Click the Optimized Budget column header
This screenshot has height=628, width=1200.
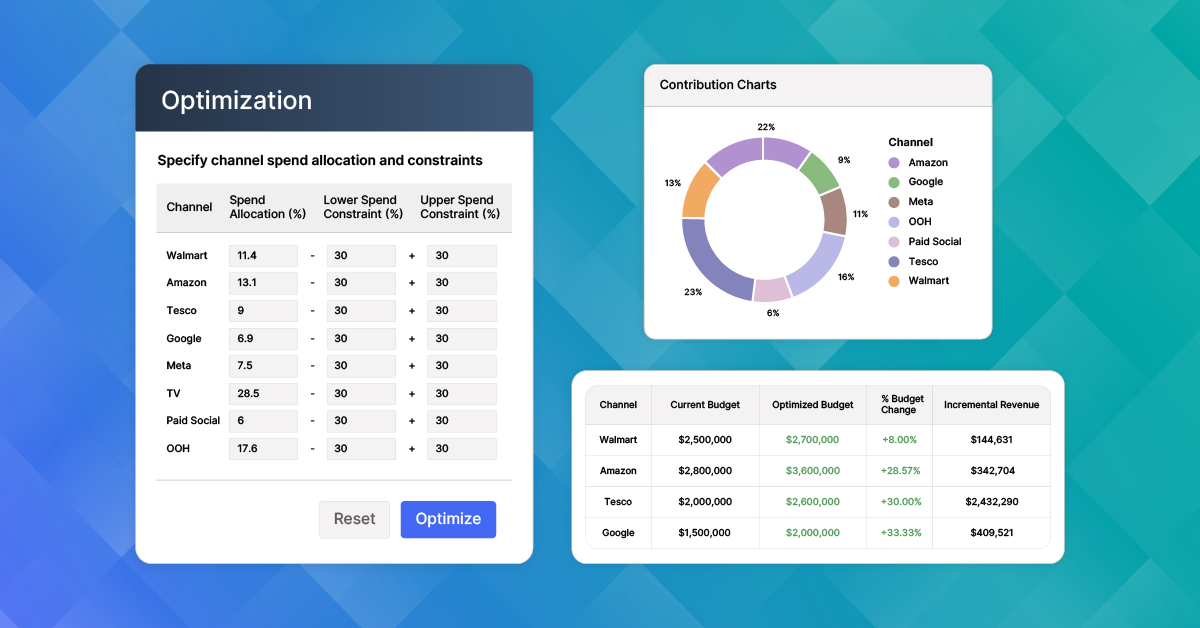point(813,405)
